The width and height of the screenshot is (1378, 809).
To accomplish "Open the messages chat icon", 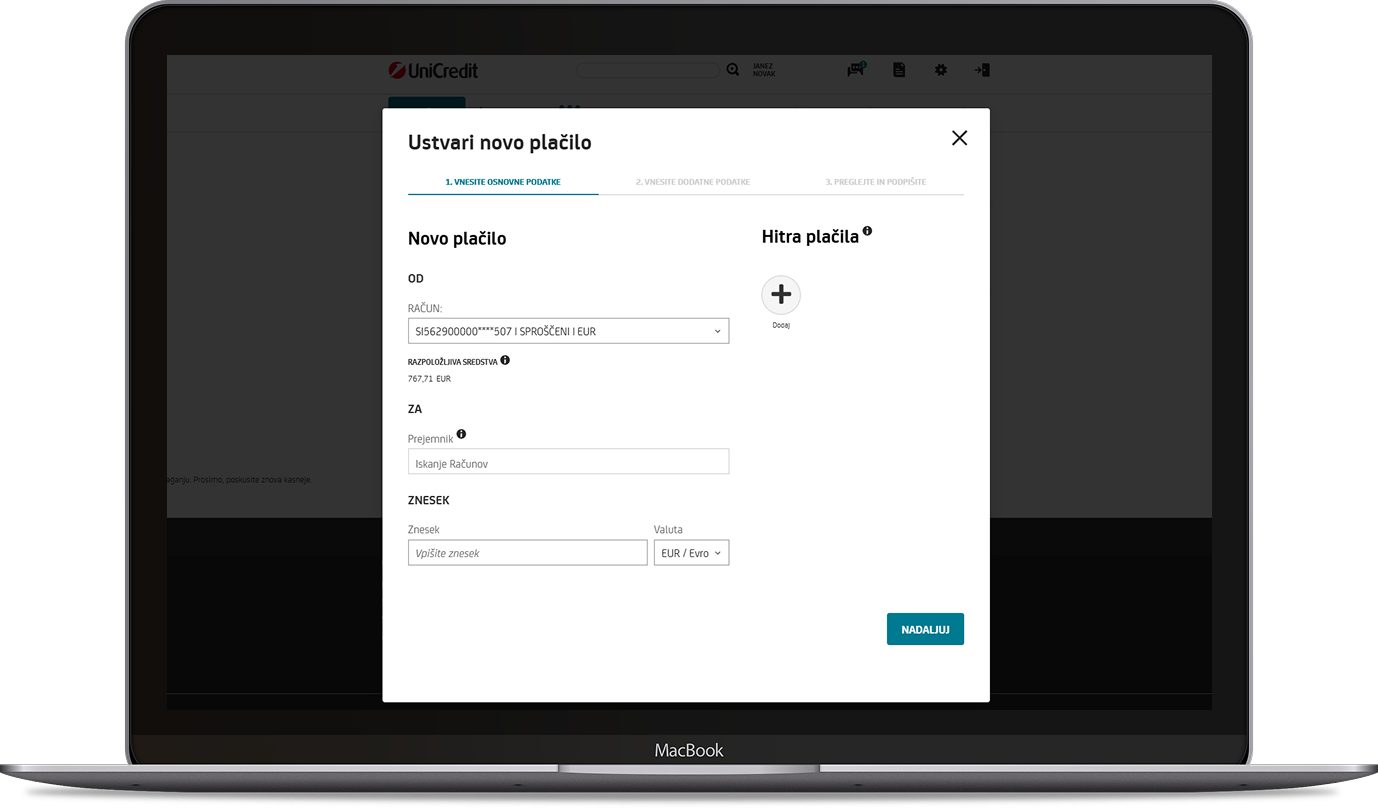I will click(856, 70).
